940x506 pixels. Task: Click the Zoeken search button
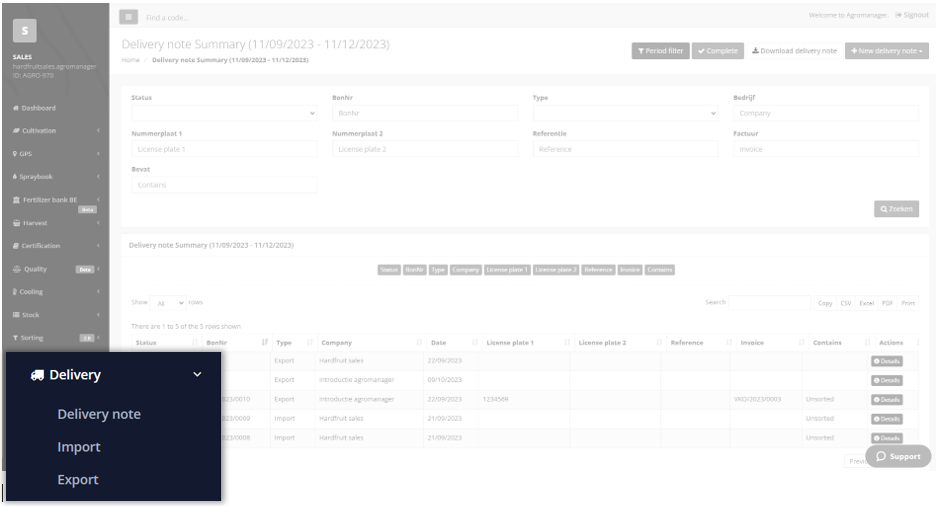click(896, 209)
